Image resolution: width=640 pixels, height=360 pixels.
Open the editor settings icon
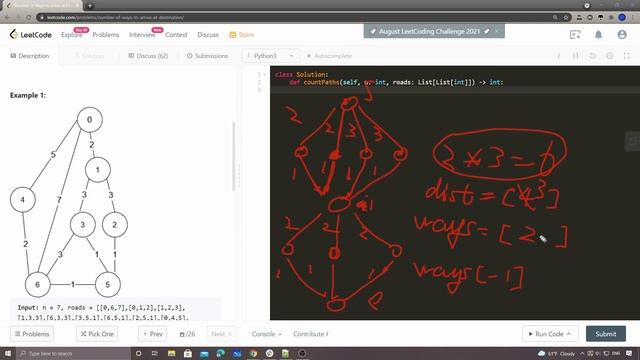610,56
